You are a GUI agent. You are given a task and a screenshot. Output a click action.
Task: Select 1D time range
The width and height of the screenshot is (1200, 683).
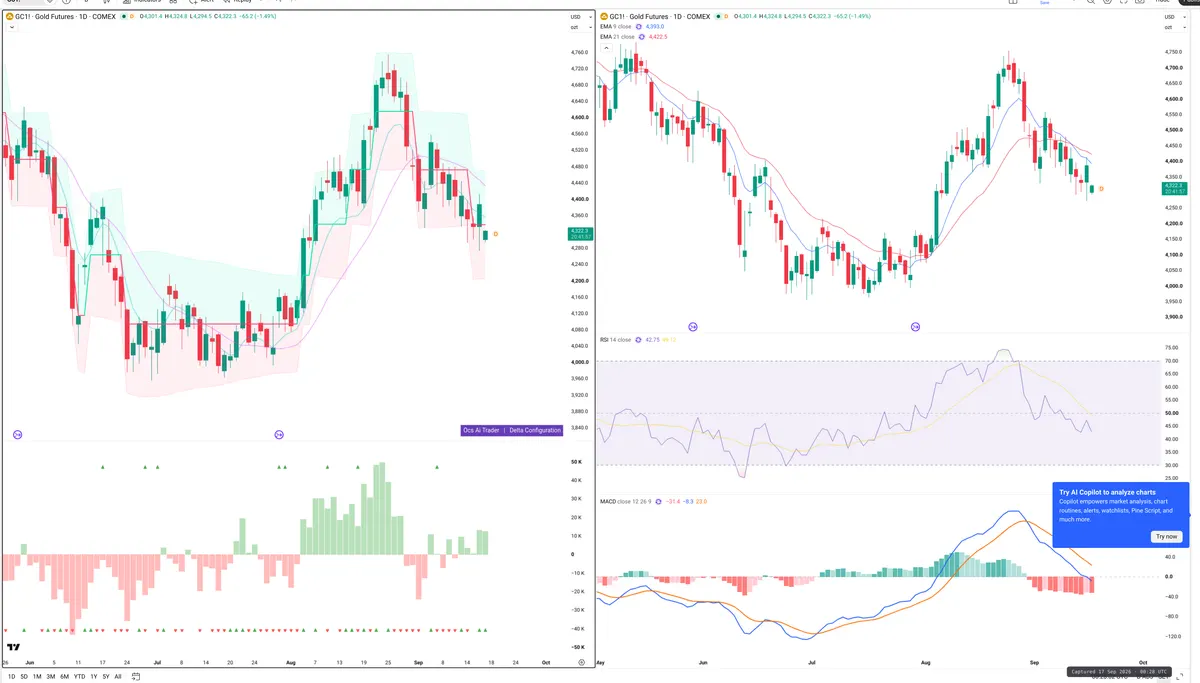click(x=11, y=677)
